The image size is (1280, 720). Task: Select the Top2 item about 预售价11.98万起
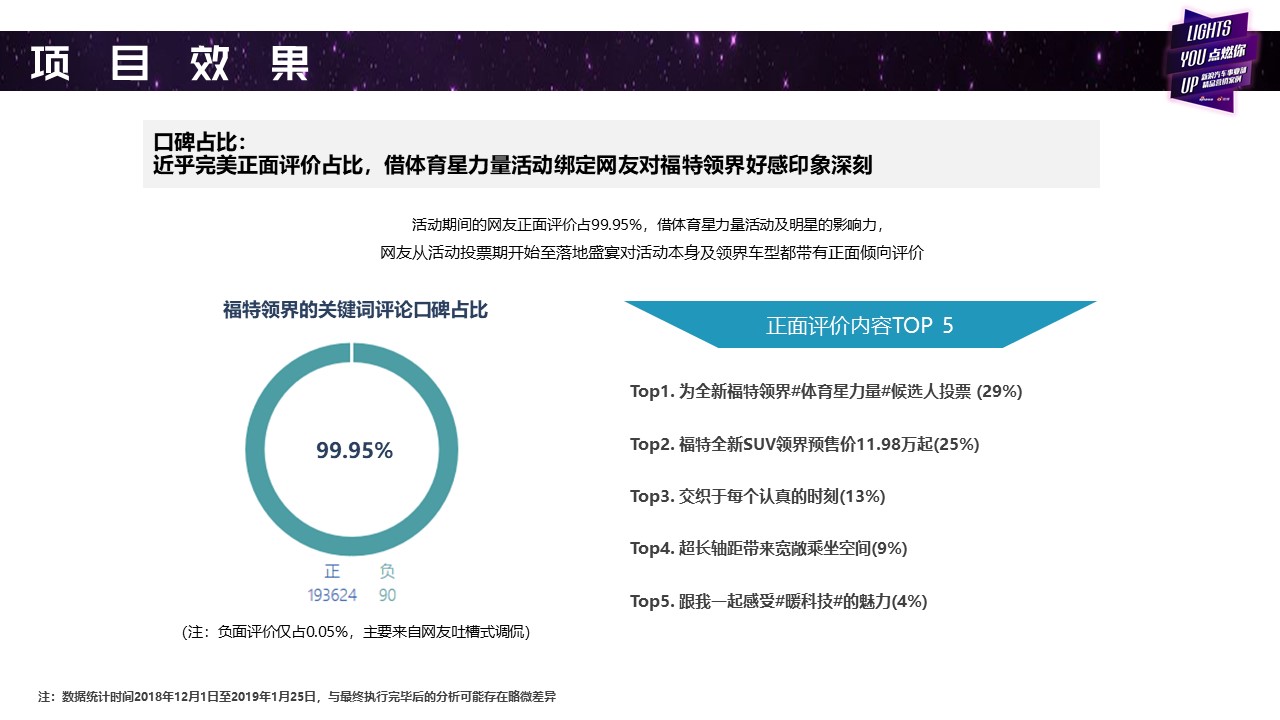[804, 444]
